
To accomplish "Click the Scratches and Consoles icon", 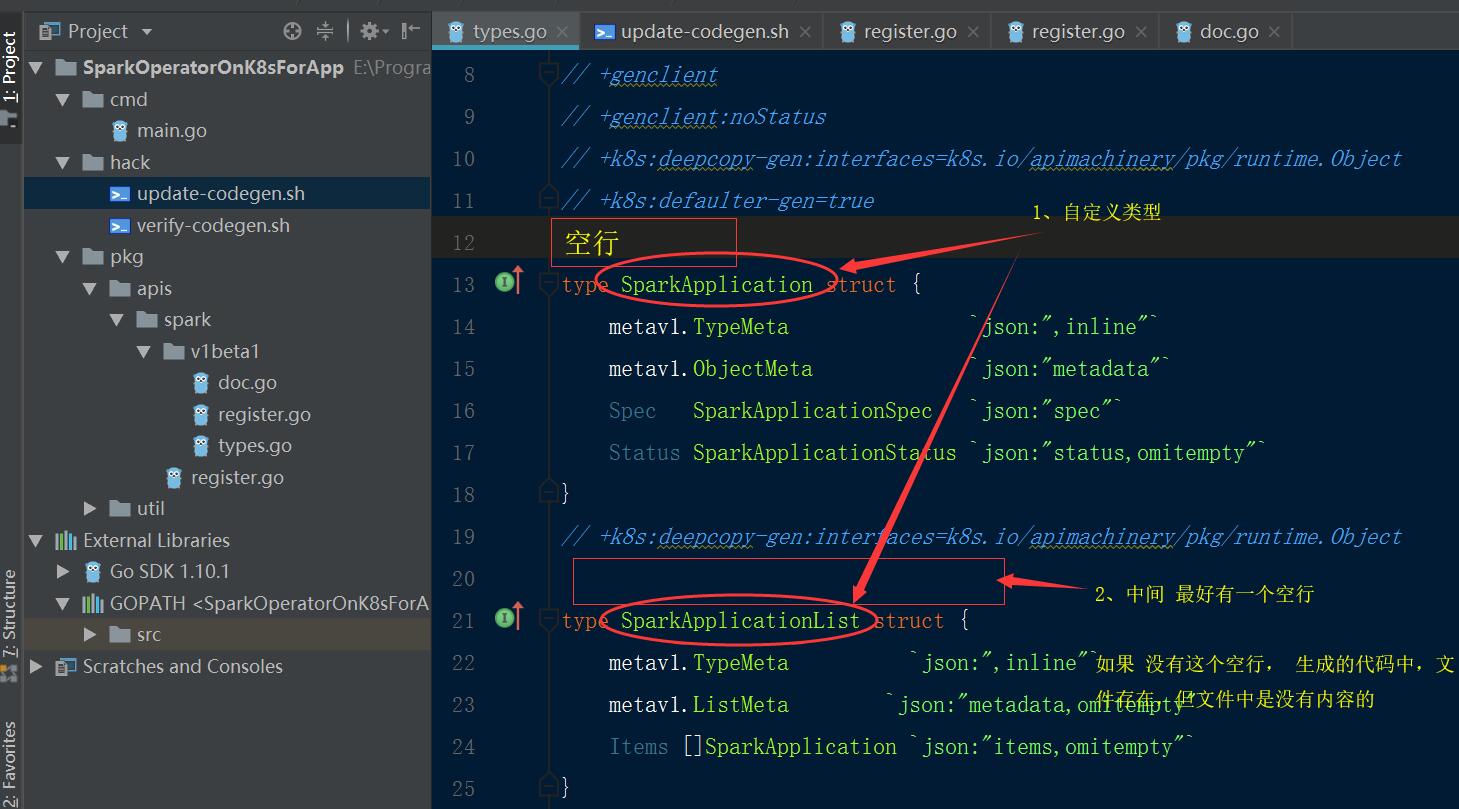I will tap(66, 667).
